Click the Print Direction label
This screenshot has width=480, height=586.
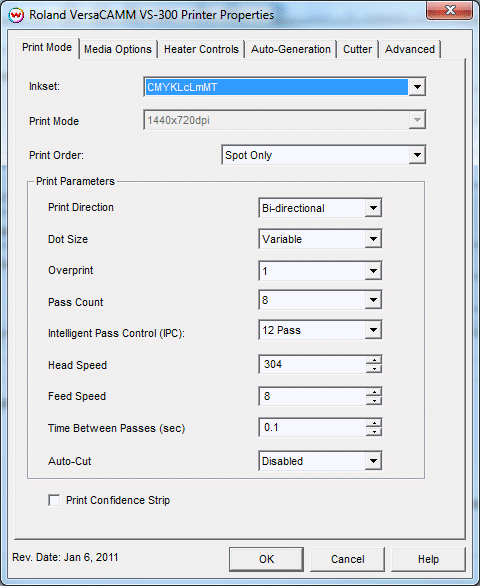[81, 207]
